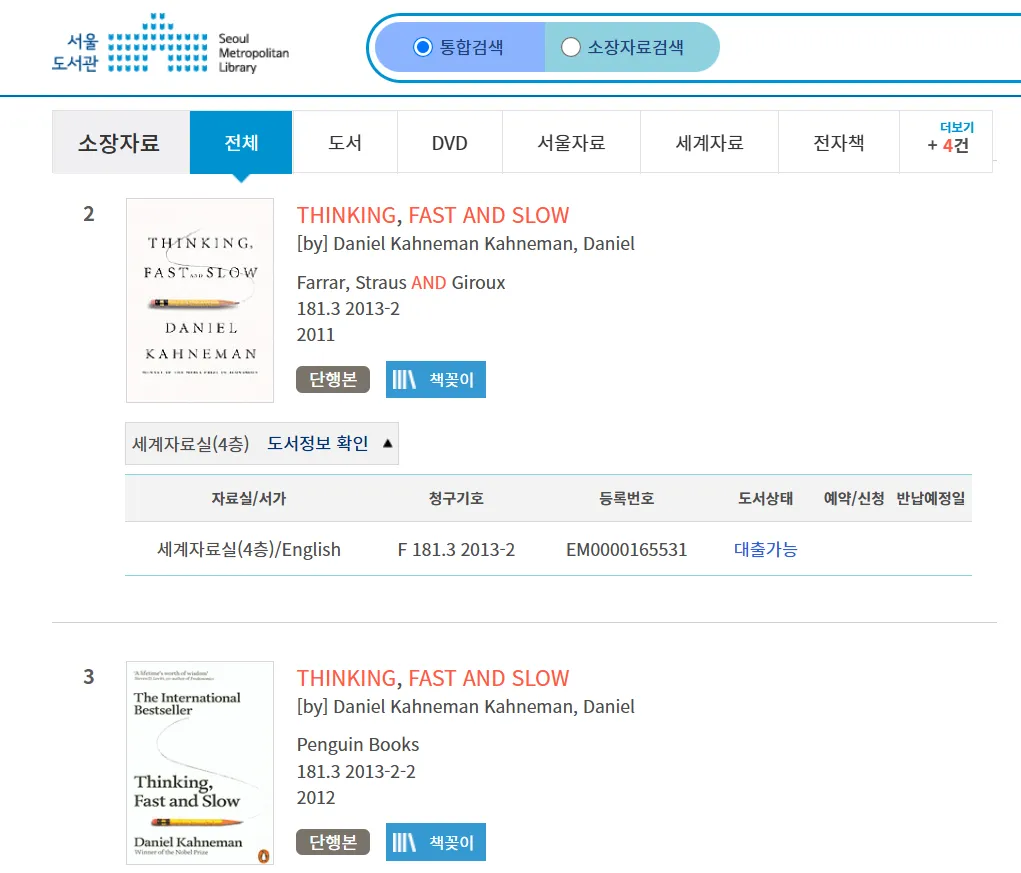The width and height of the screenshot is (1021, 873).
Task: Collapse the 세계자료실(4층) 도서정보 확인 panel
Action: (x=262, y=443)
